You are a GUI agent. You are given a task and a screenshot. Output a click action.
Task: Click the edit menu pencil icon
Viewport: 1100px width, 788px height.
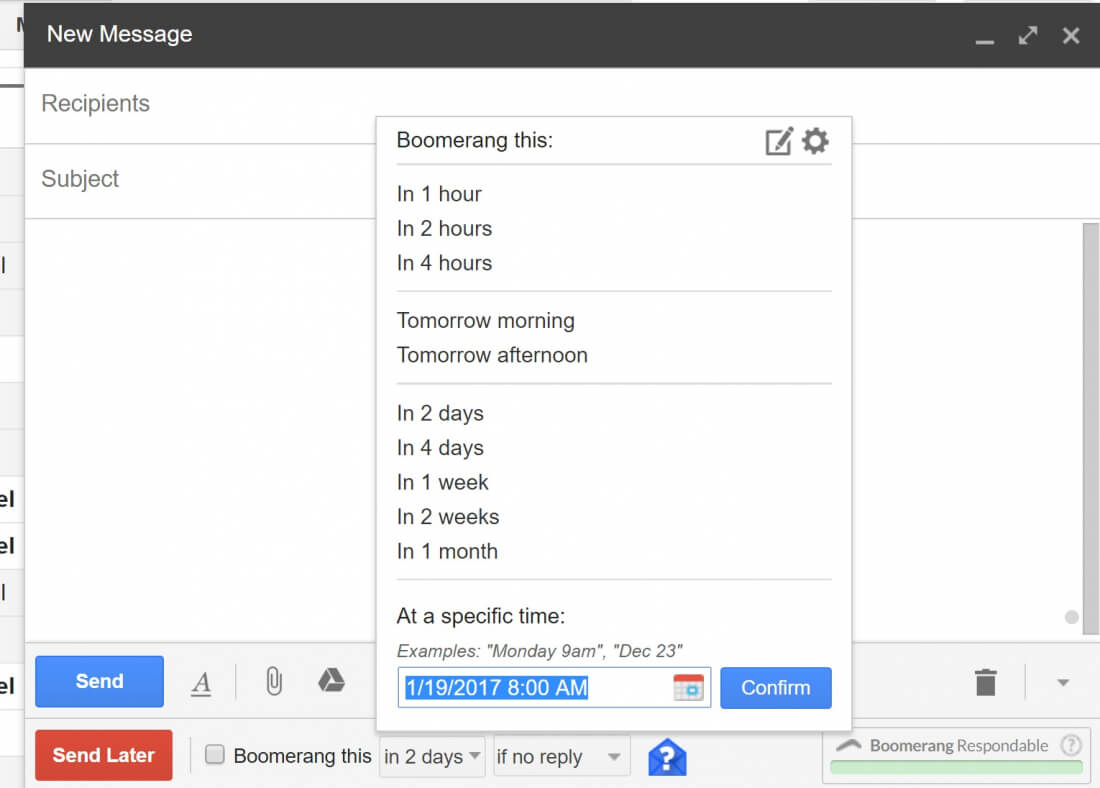[x=779, y=142]
